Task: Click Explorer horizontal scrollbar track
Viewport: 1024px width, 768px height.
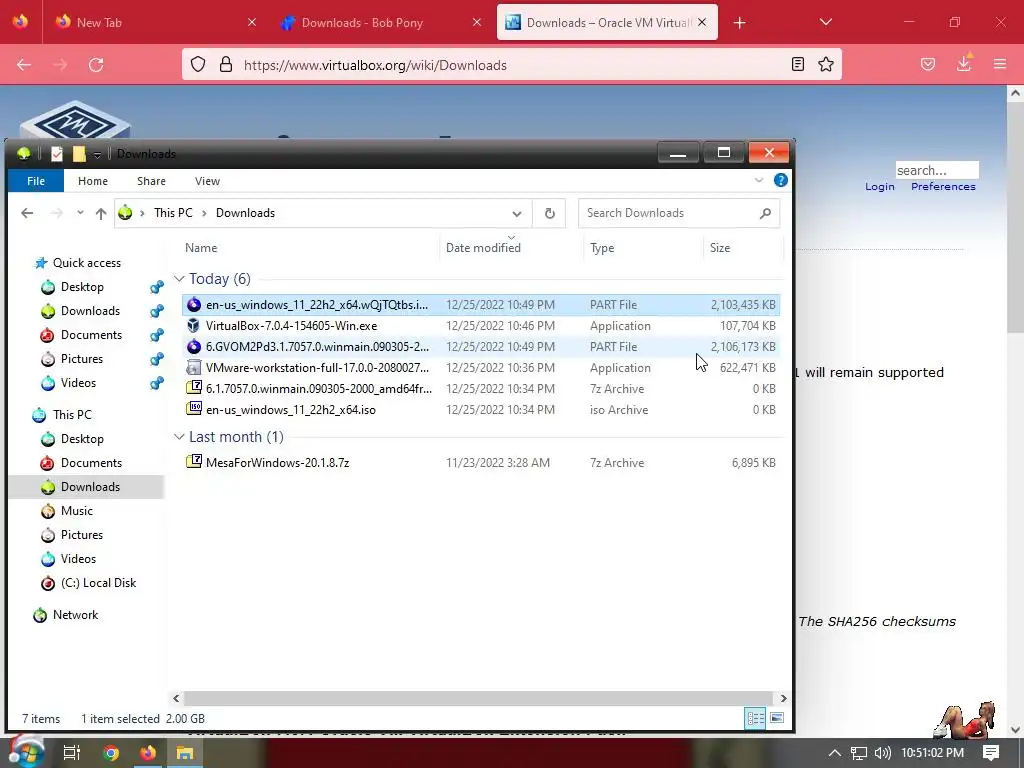Action: pos(479,698)
